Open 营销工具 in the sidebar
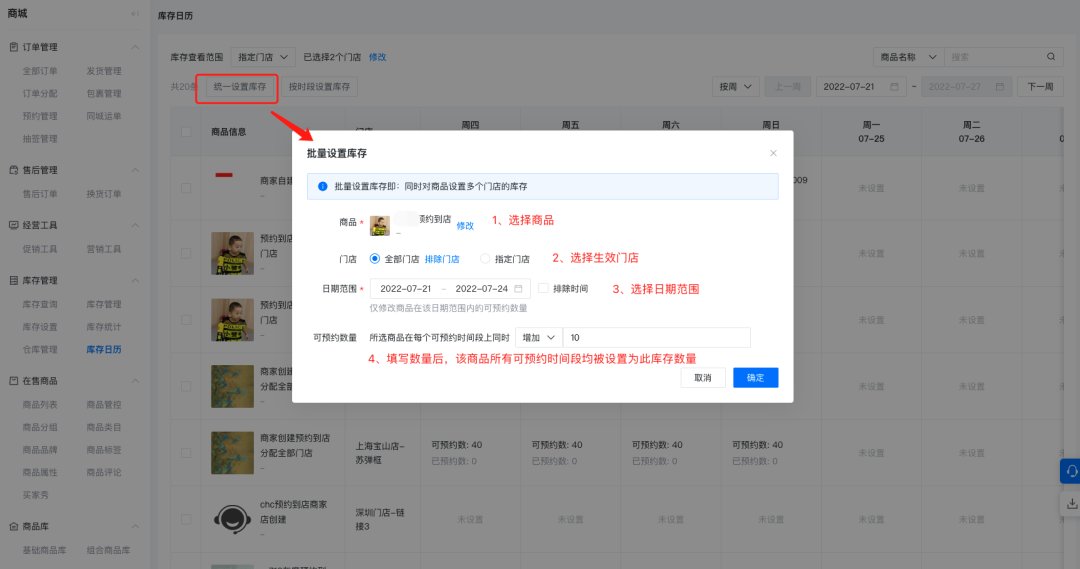 point(104,249)
